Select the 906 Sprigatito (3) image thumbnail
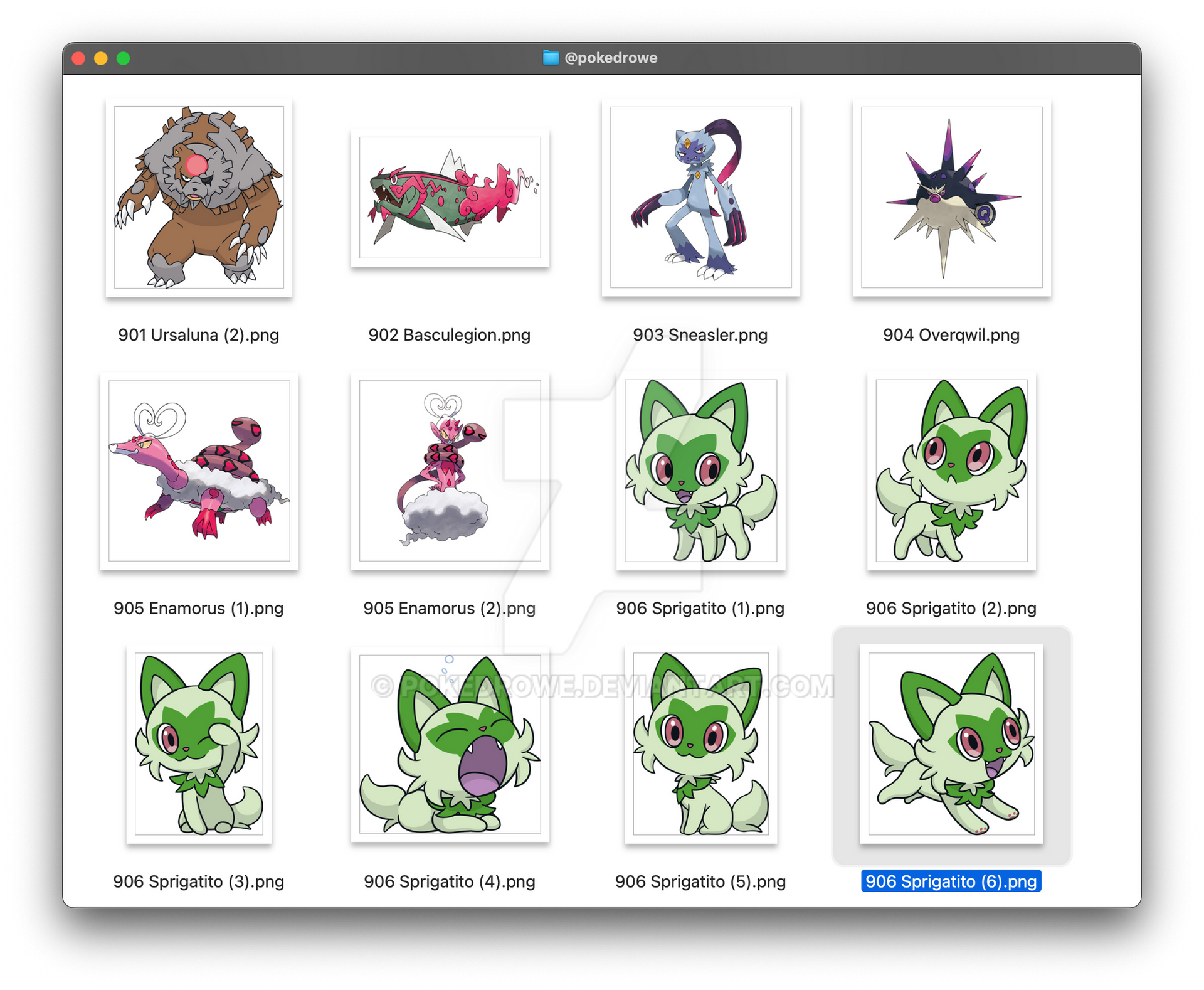Image resolution: width=1204 pixels, height=990 pixels. point(199,744)
